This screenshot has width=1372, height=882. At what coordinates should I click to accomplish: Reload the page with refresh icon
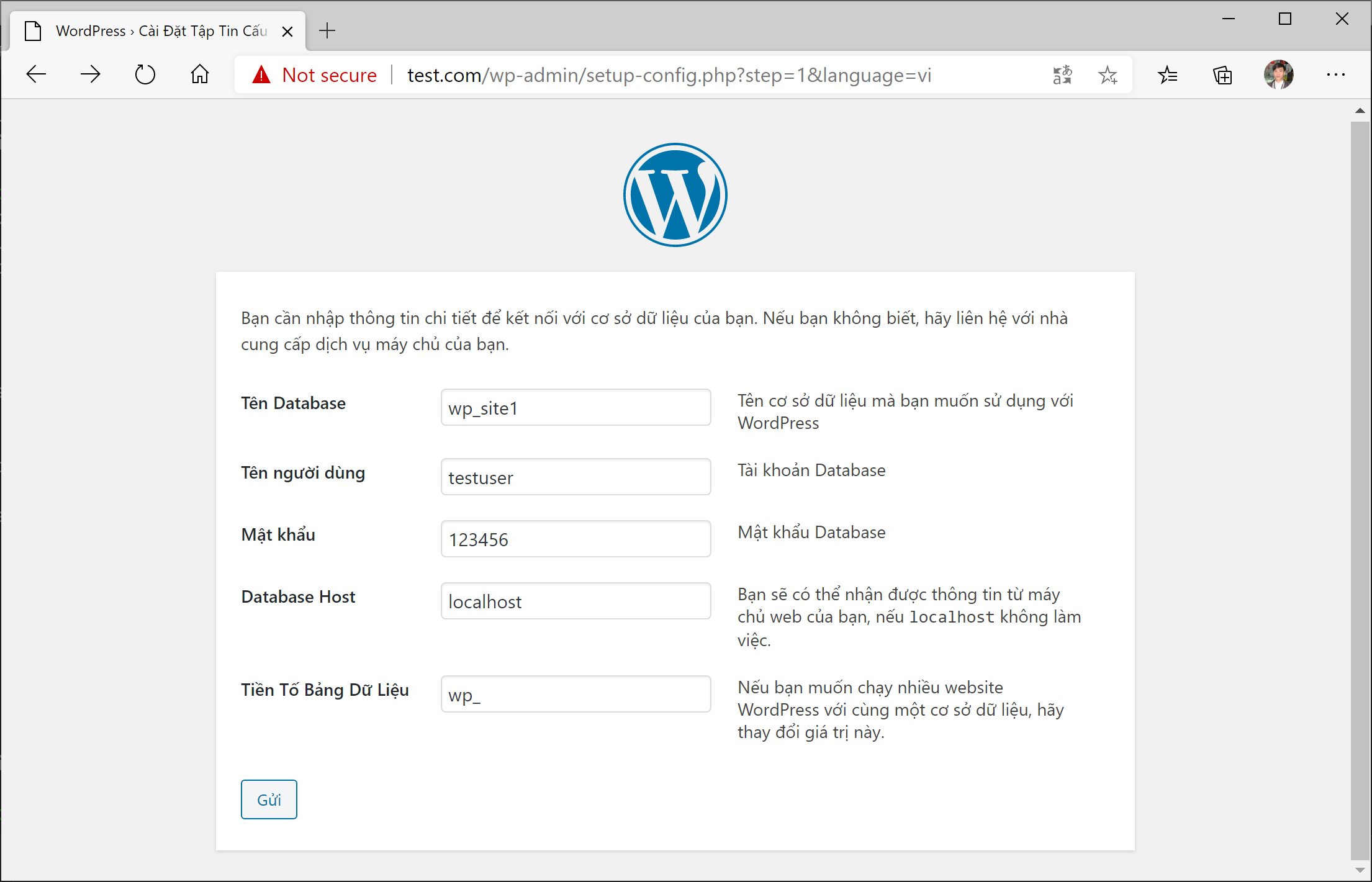(145, 75)
